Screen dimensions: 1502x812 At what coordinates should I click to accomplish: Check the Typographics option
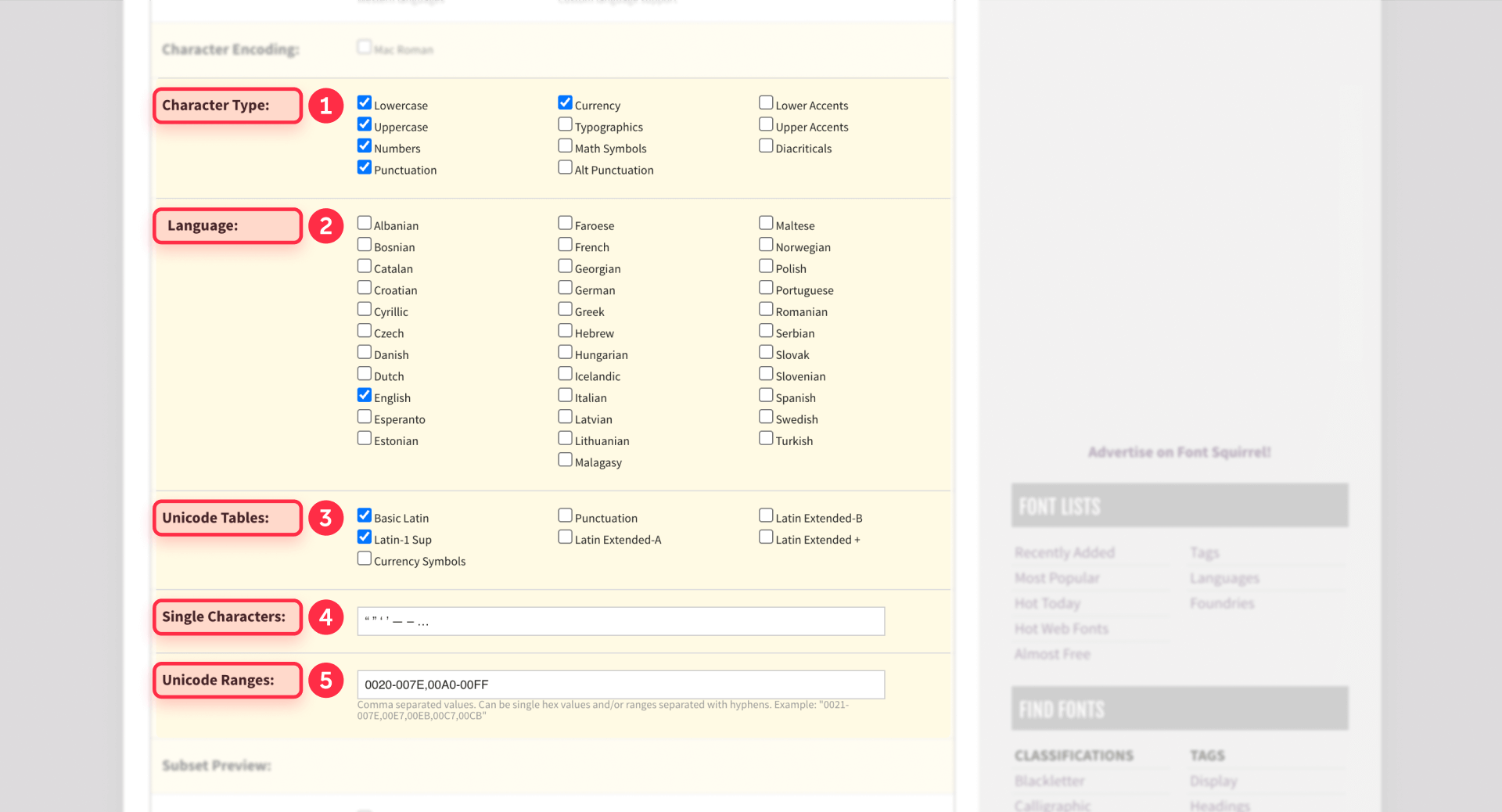[x=565, y=124]
